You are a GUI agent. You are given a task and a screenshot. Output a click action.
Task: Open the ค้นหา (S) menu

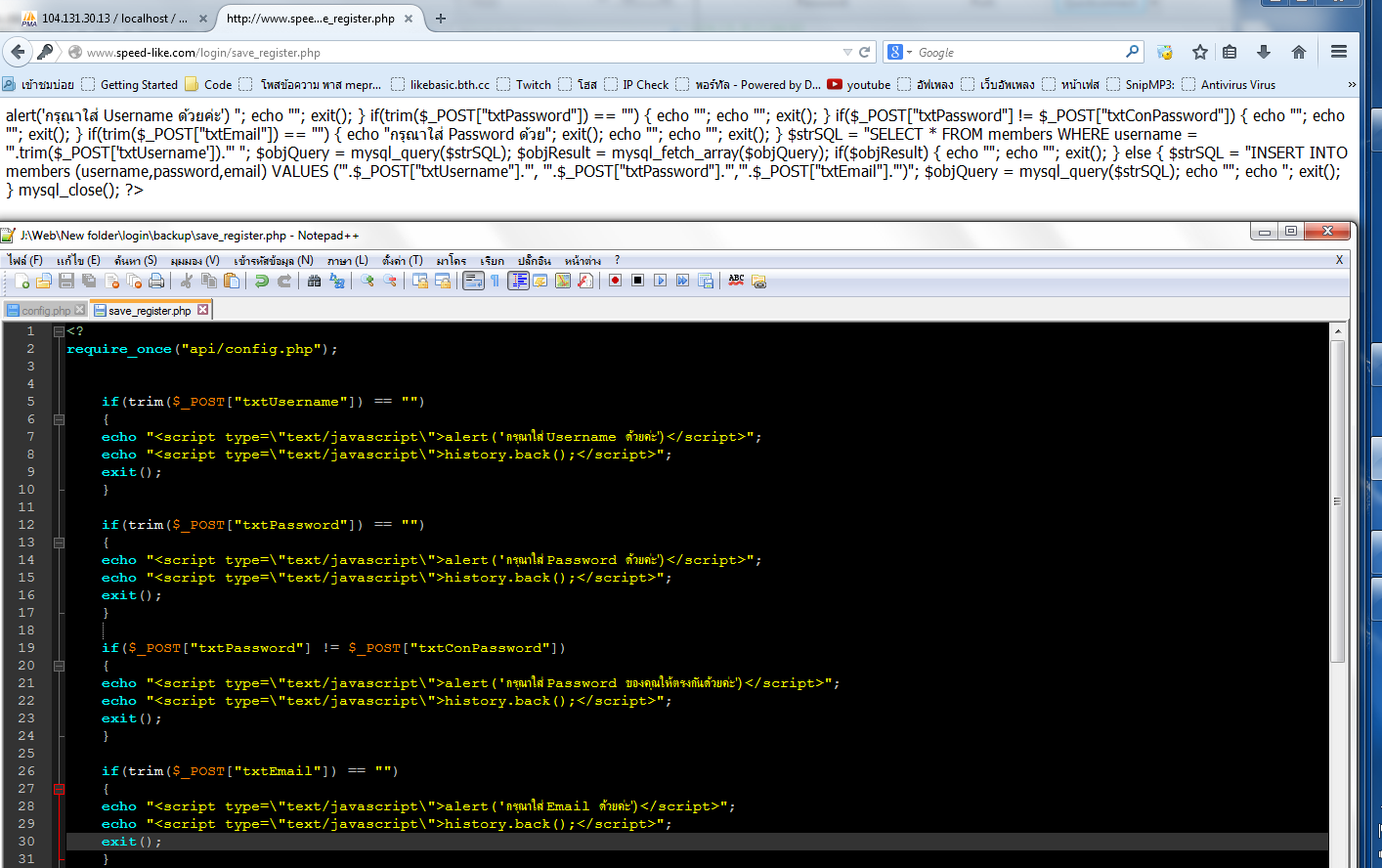coord(135,260)
